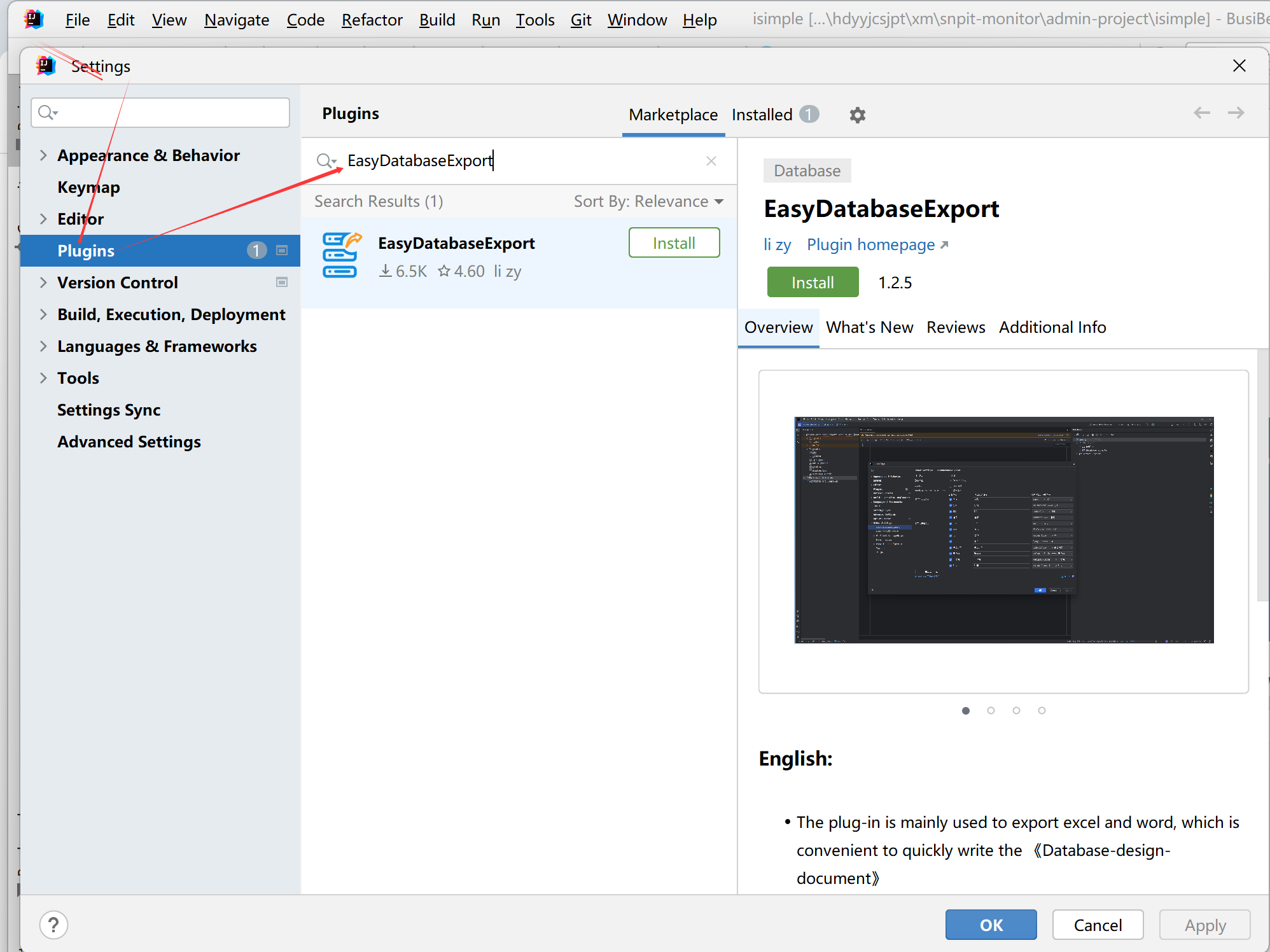Click the forward navigation arrow
Image resolution: width=1270 pixels, height=952 pixels.
pos(1236,113)
